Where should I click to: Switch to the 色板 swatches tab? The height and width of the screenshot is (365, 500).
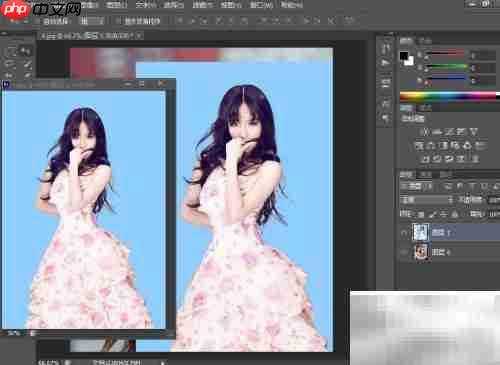tap(425, 41)
